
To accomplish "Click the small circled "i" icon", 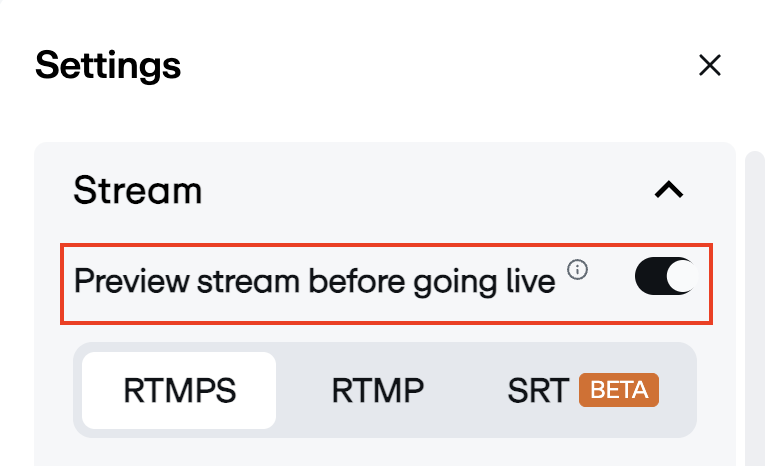I will (x=577, y=269).
